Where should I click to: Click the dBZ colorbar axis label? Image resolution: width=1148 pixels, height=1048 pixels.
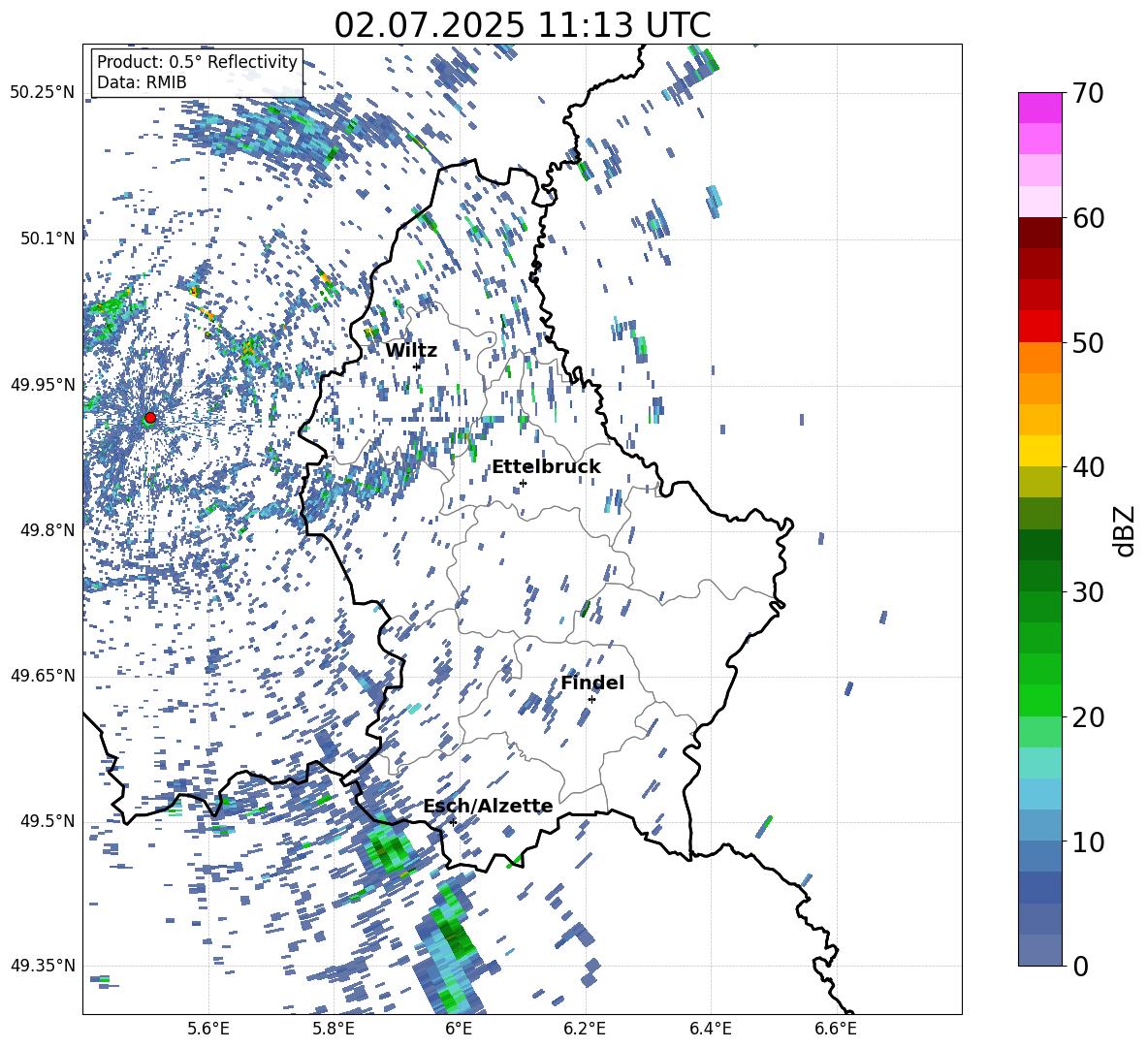1126,531
